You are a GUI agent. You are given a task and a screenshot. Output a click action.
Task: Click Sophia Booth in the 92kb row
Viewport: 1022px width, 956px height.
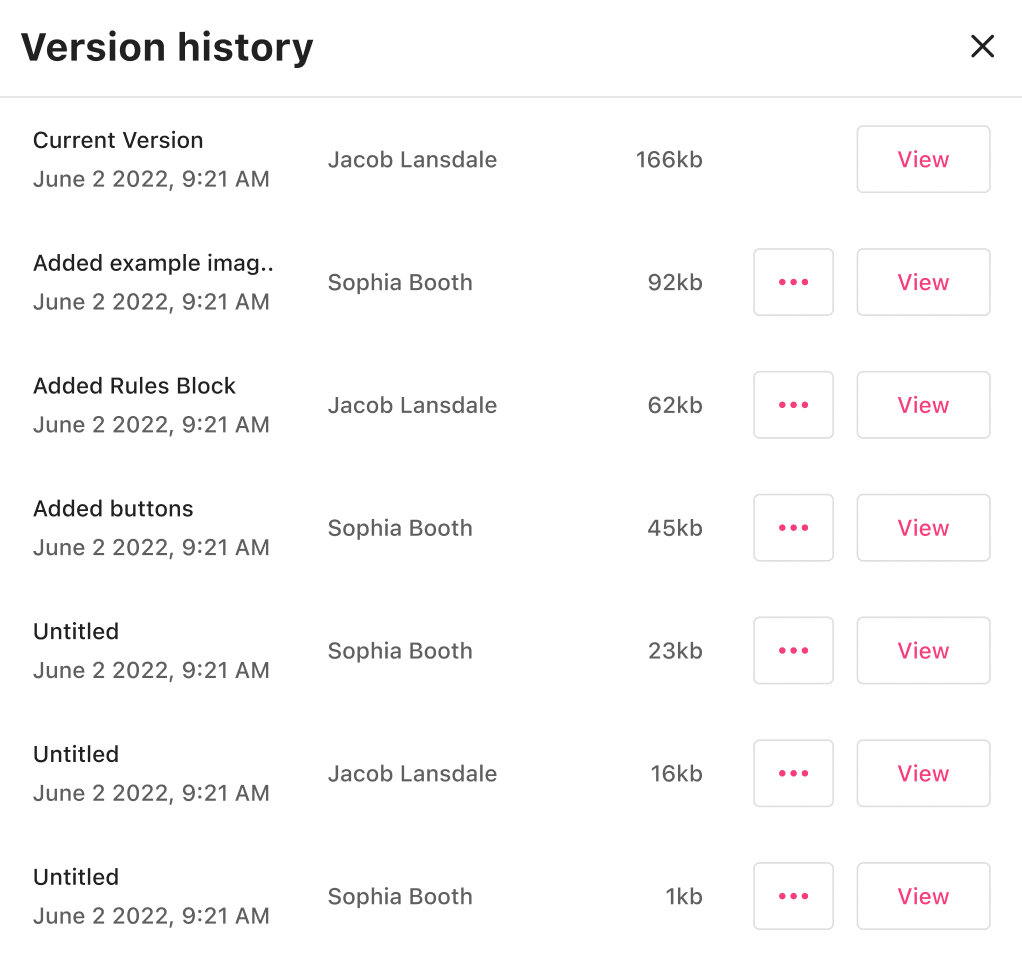coord(400,282)
